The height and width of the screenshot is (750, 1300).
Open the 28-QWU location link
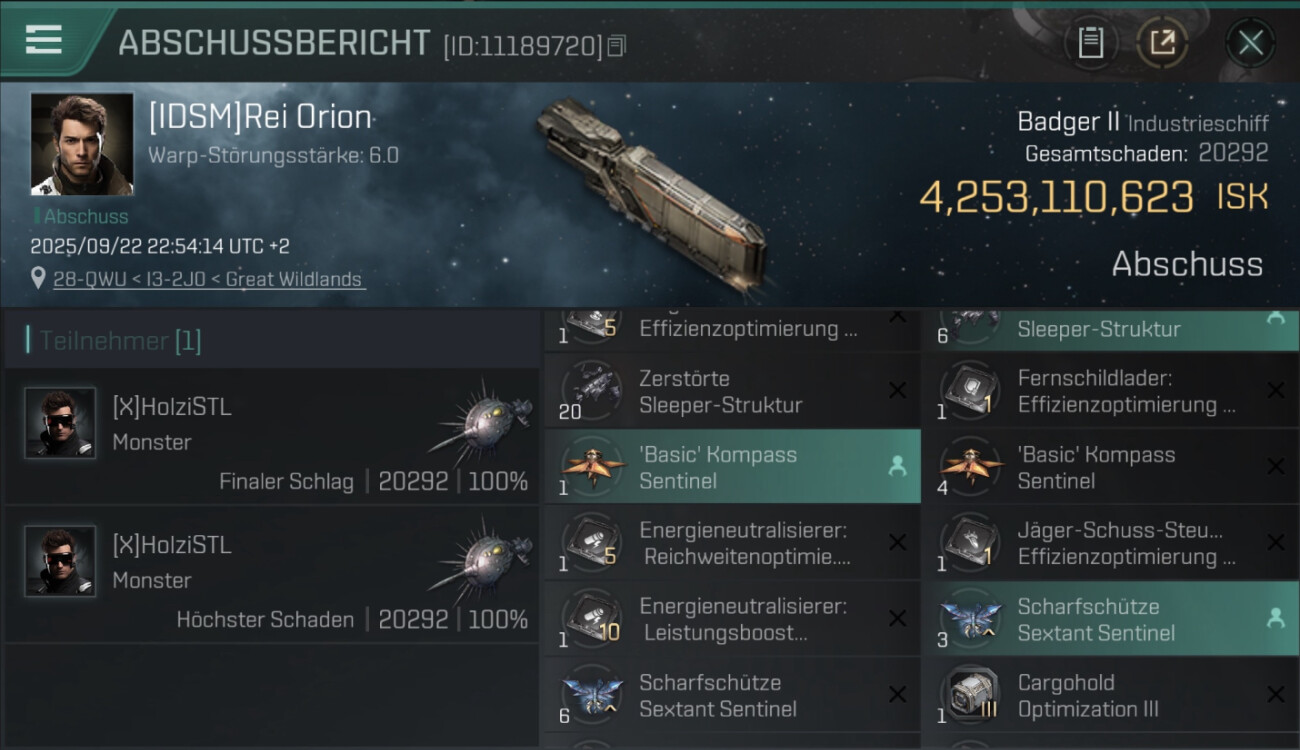click(209, 280)
